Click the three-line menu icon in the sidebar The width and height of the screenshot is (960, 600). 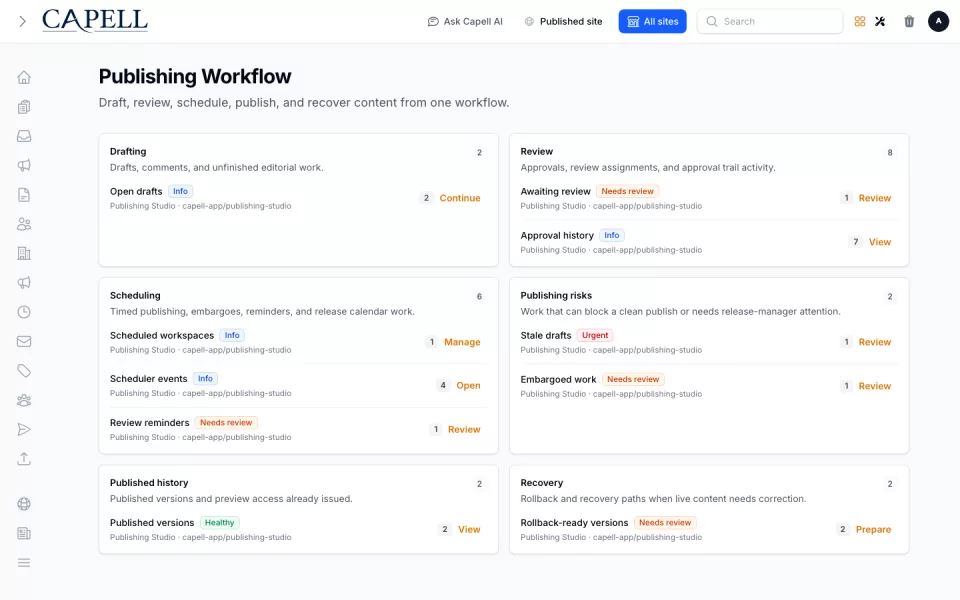(24, 563)
